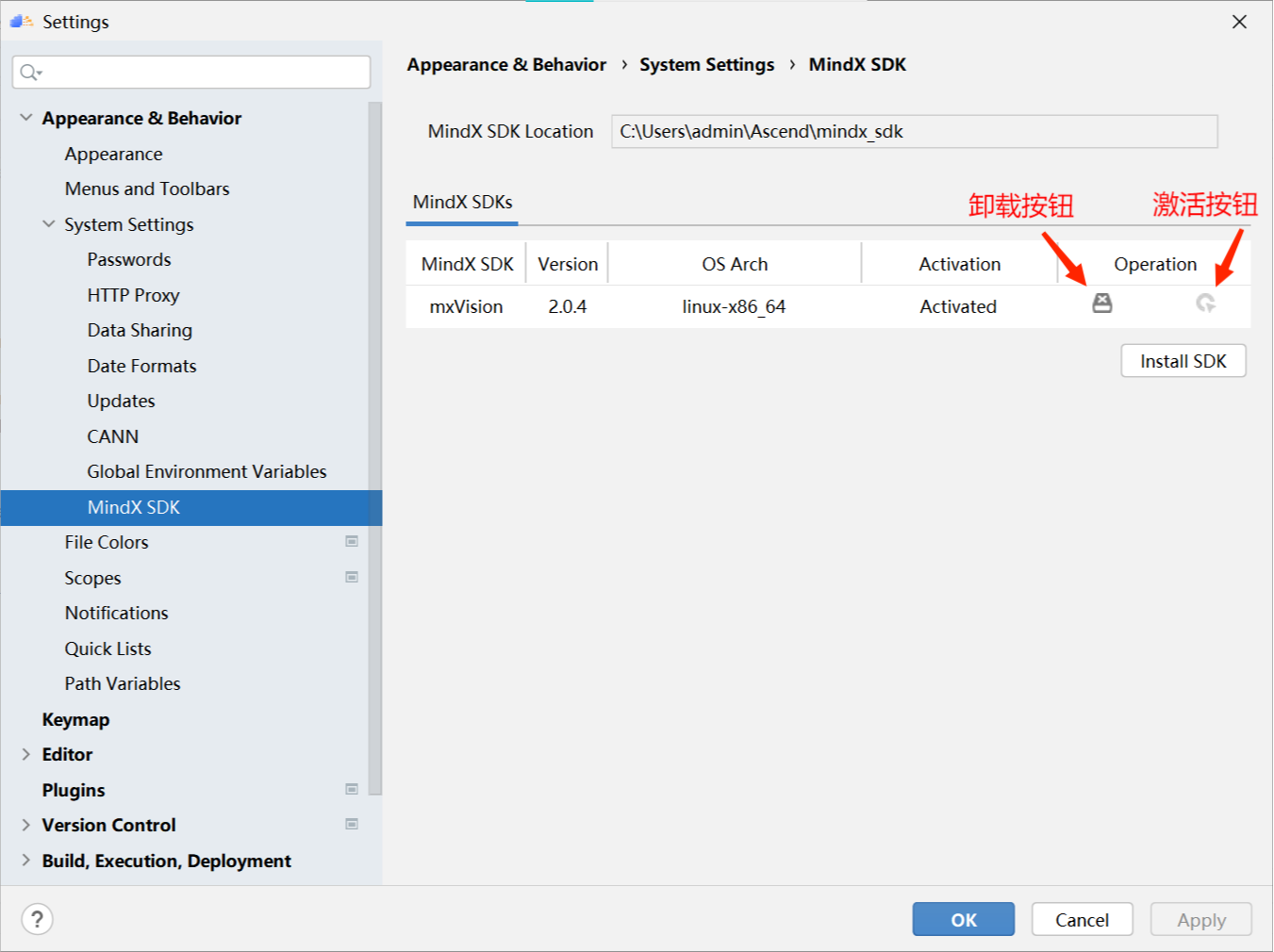Click the help question mark icon
The image size is (1274, 952).
pos(37,919)
